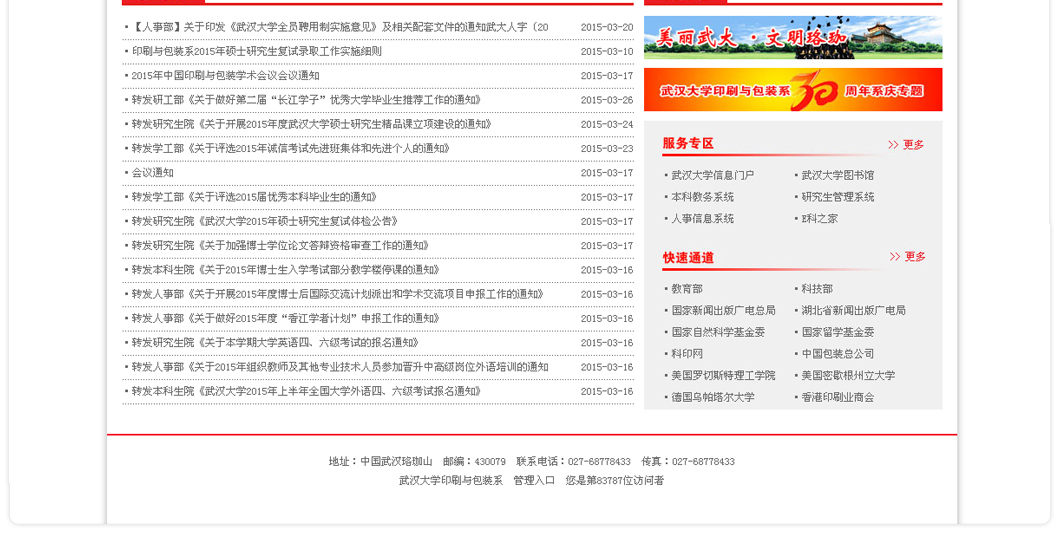This screenshot has height=554, width=1058.
Task: Open 武汉大学图书馆 link
Action: (837, 175)
